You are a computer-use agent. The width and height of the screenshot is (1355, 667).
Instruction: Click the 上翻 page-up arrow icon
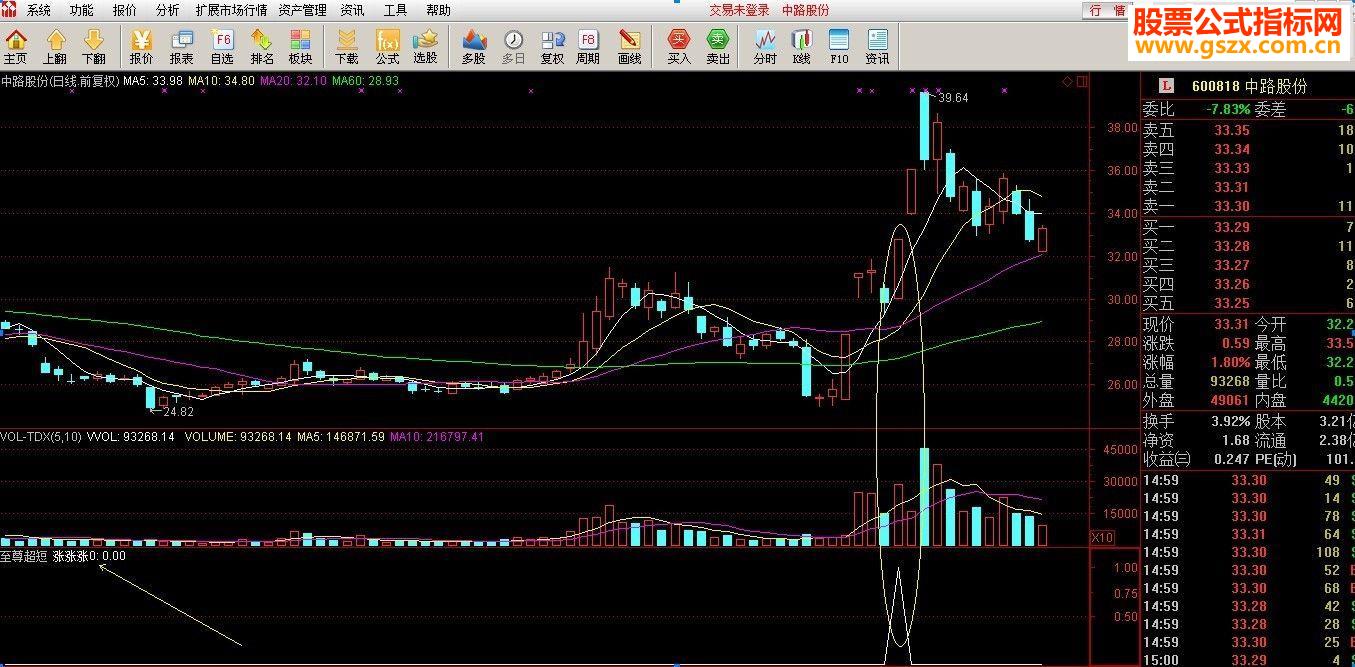point(55,46)
